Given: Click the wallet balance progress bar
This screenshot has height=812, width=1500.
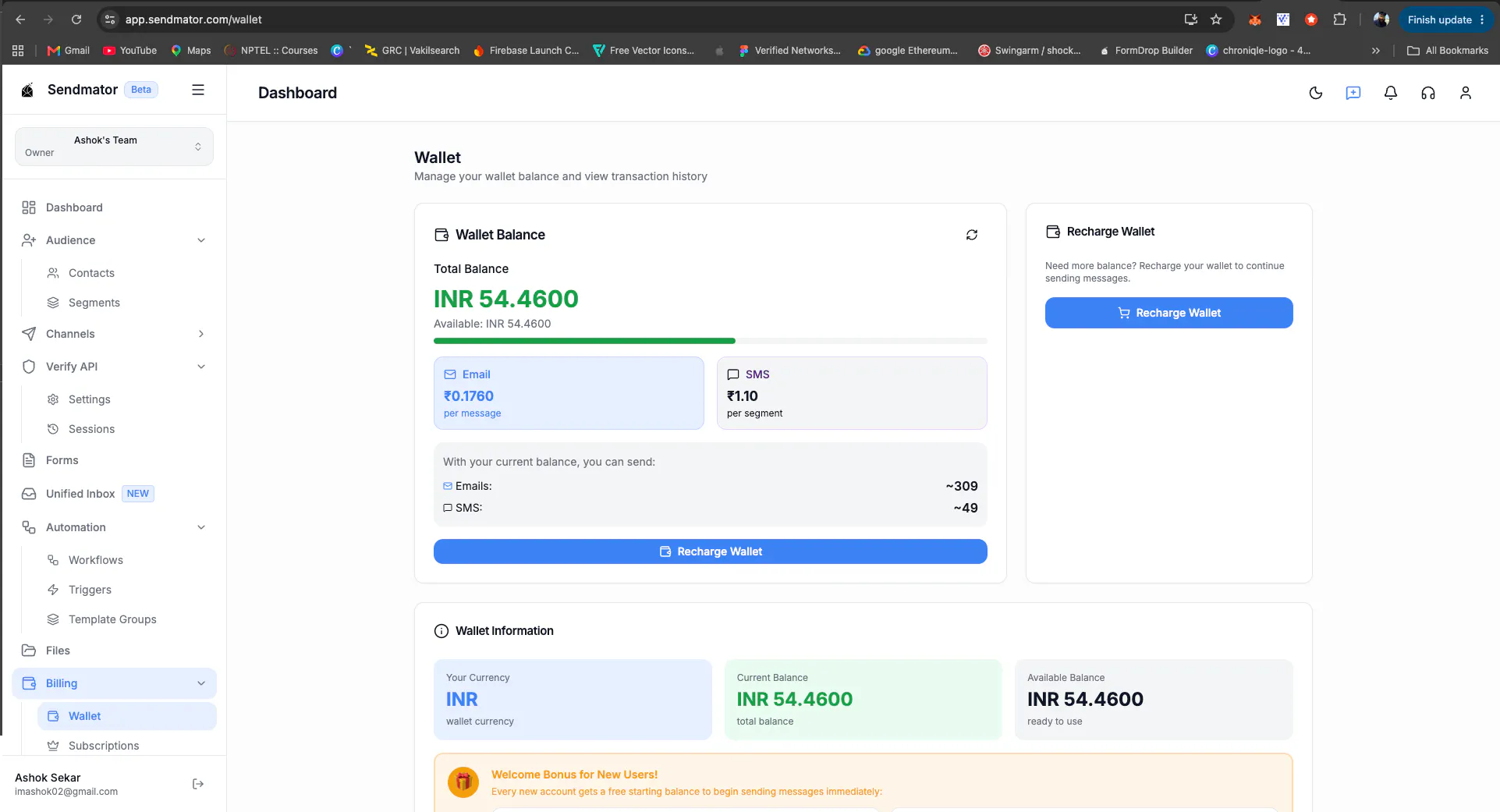Looking at the screenshot, I should (711, 341).
